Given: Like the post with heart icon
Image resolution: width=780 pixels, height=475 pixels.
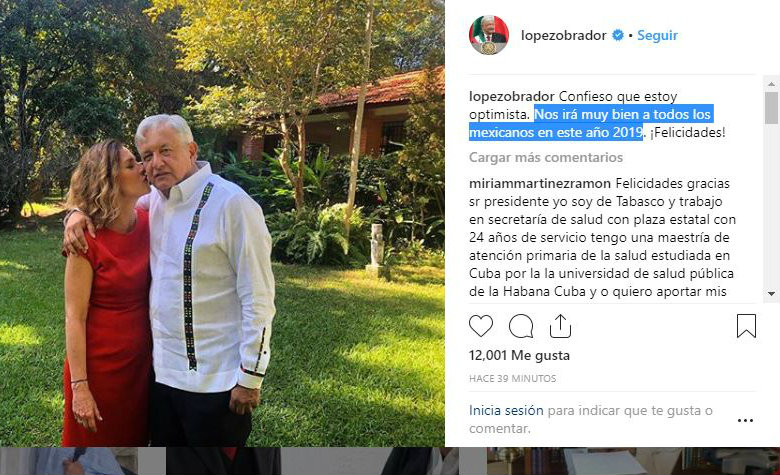Looking at the screenshot, I should point(481,326).
